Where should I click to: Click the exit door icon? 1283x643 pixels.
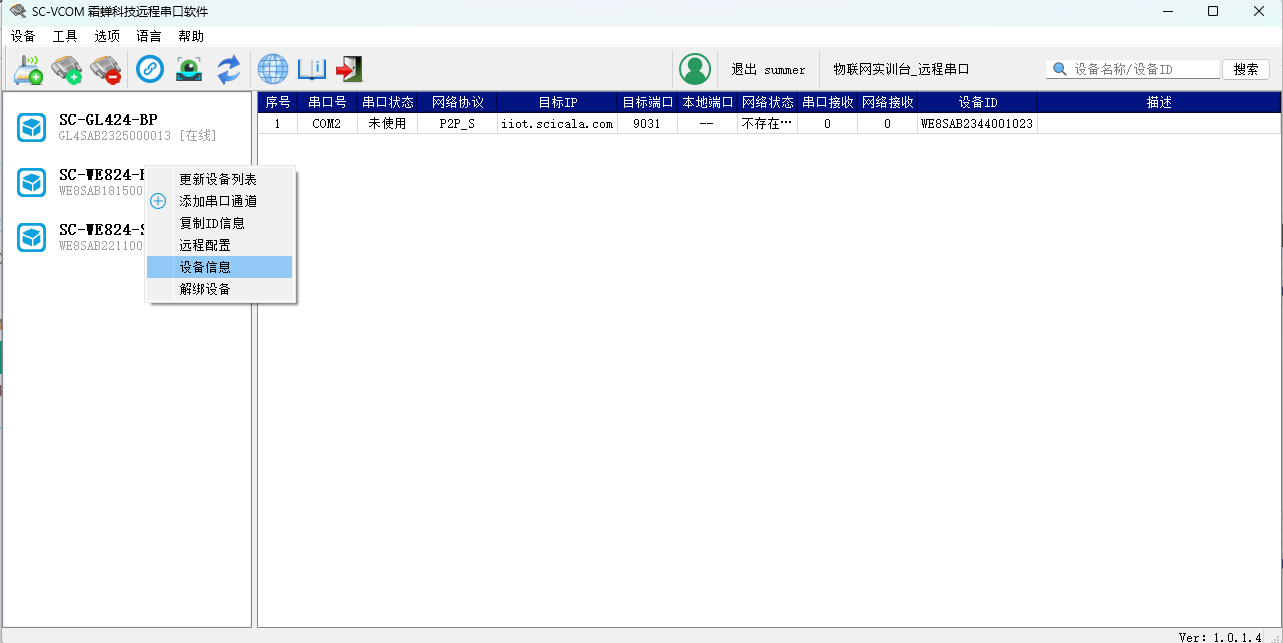point(349,69)
